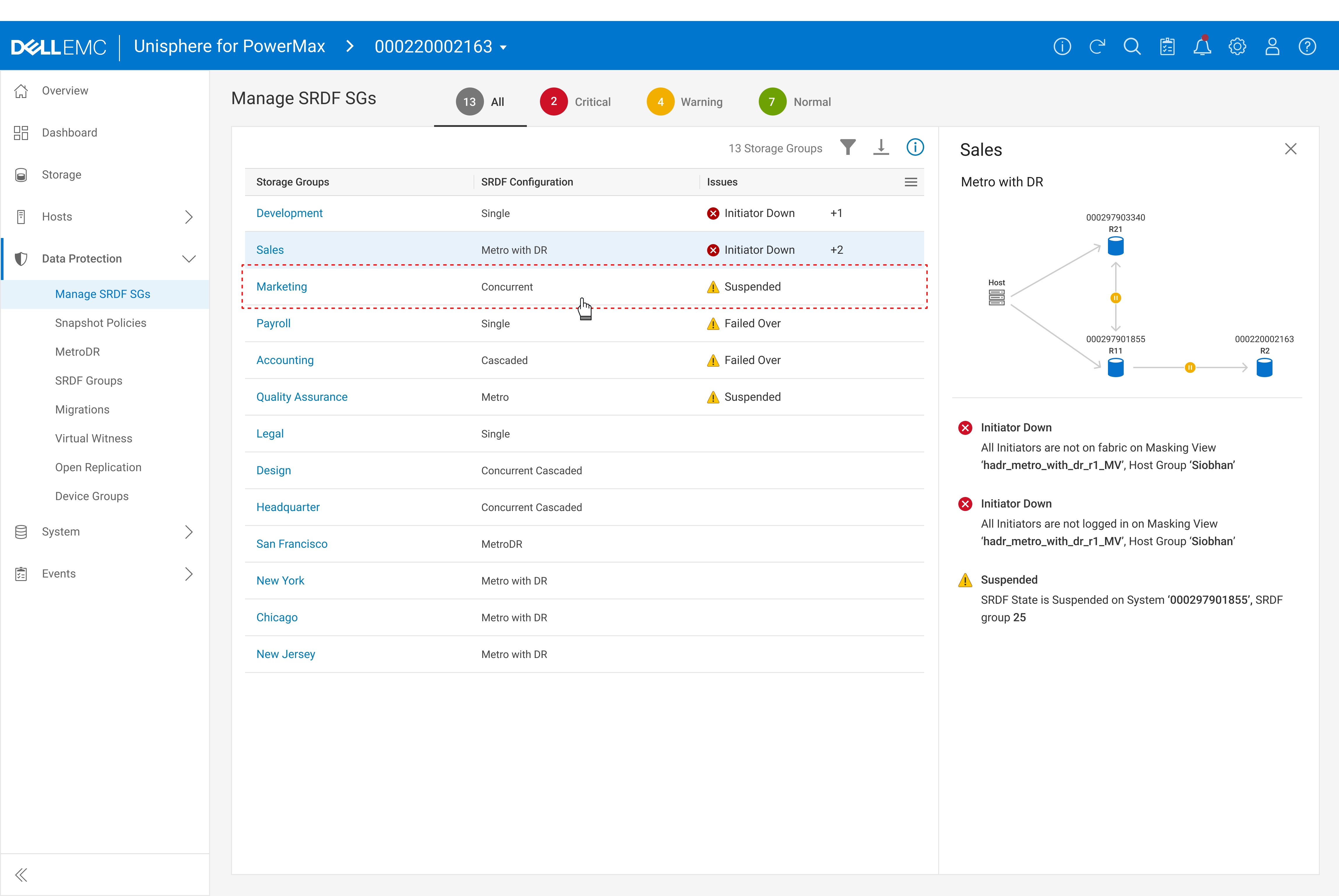This screenshot has height=896, width=1339.
Task: Collapse the Data Protection section
Action: tap(188, 259)
